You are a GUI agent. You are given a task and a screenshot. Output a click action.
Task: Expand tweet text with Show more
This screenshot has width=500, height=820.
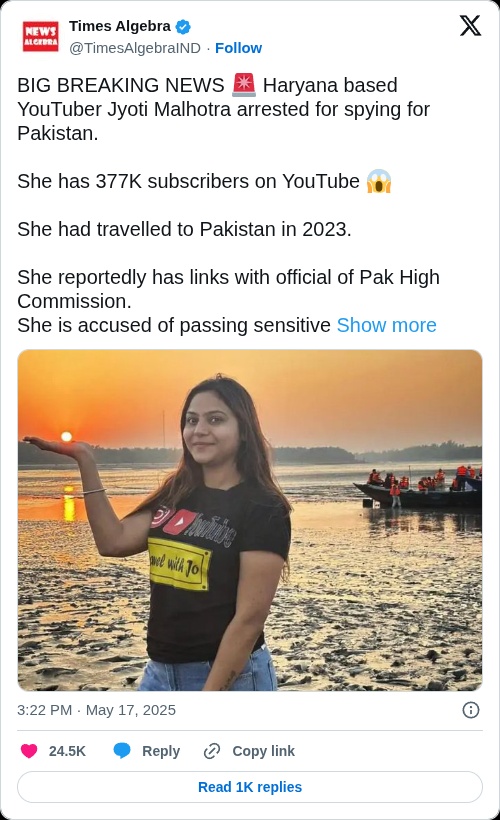click(387, 325)
